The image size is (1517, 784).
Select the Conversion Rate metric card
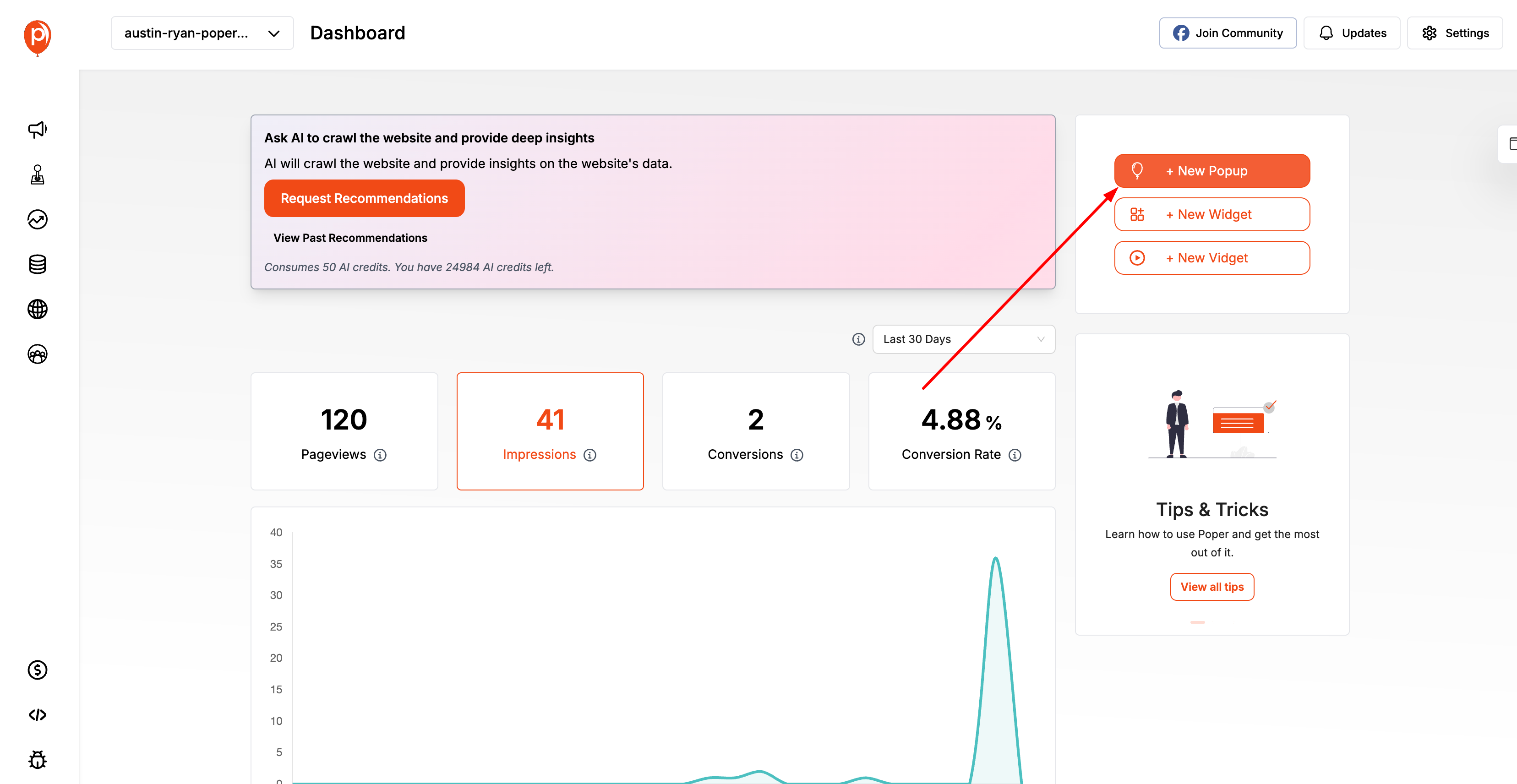(x=961, y=431)
